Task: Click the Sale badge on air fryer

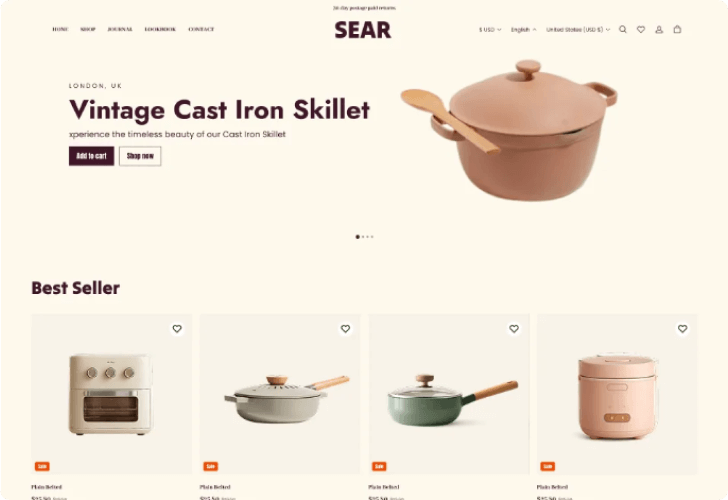Action: (42, 466)
